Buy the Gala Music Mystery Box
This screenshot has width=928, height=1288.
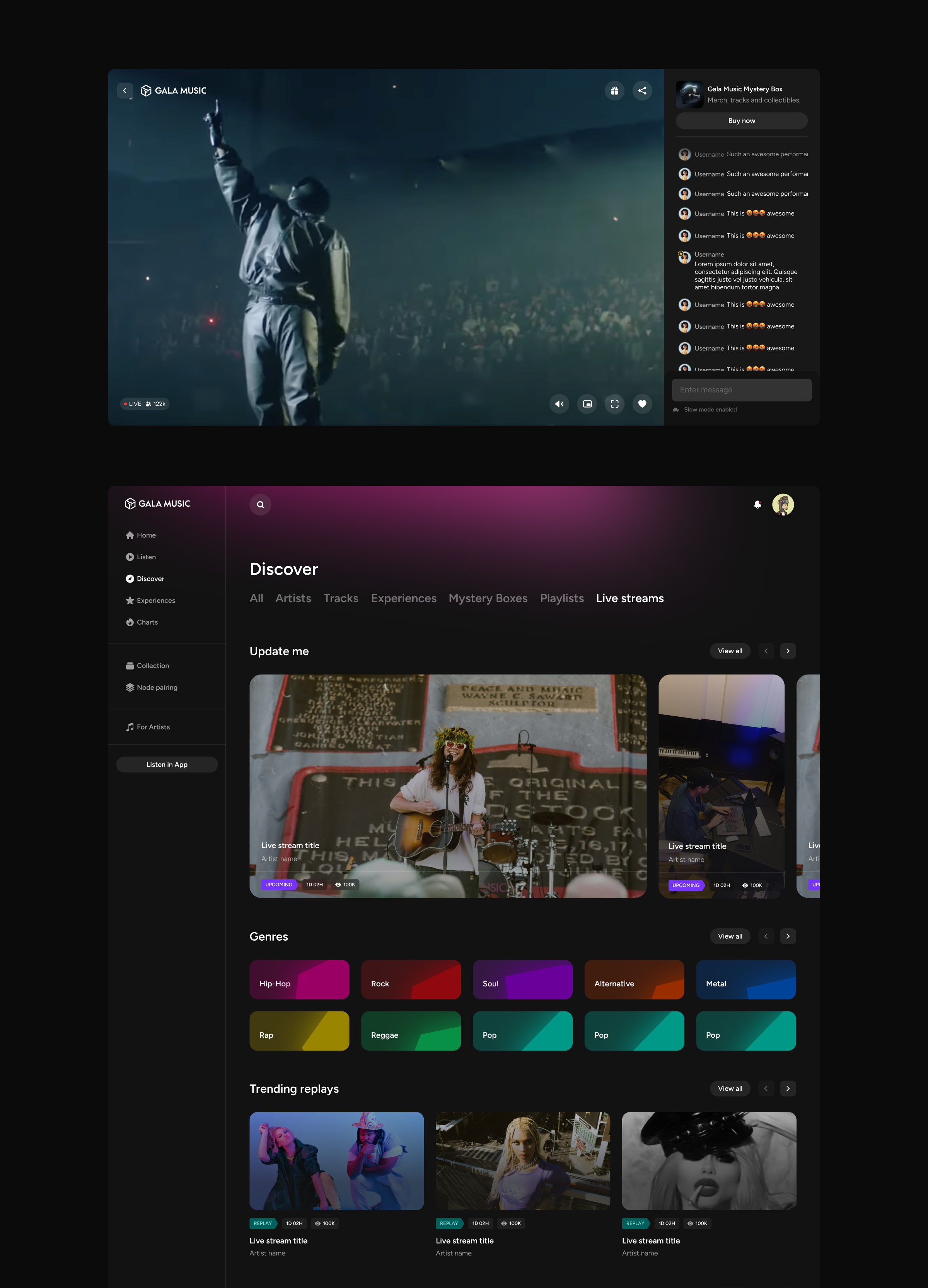click(x=741, y=120)
